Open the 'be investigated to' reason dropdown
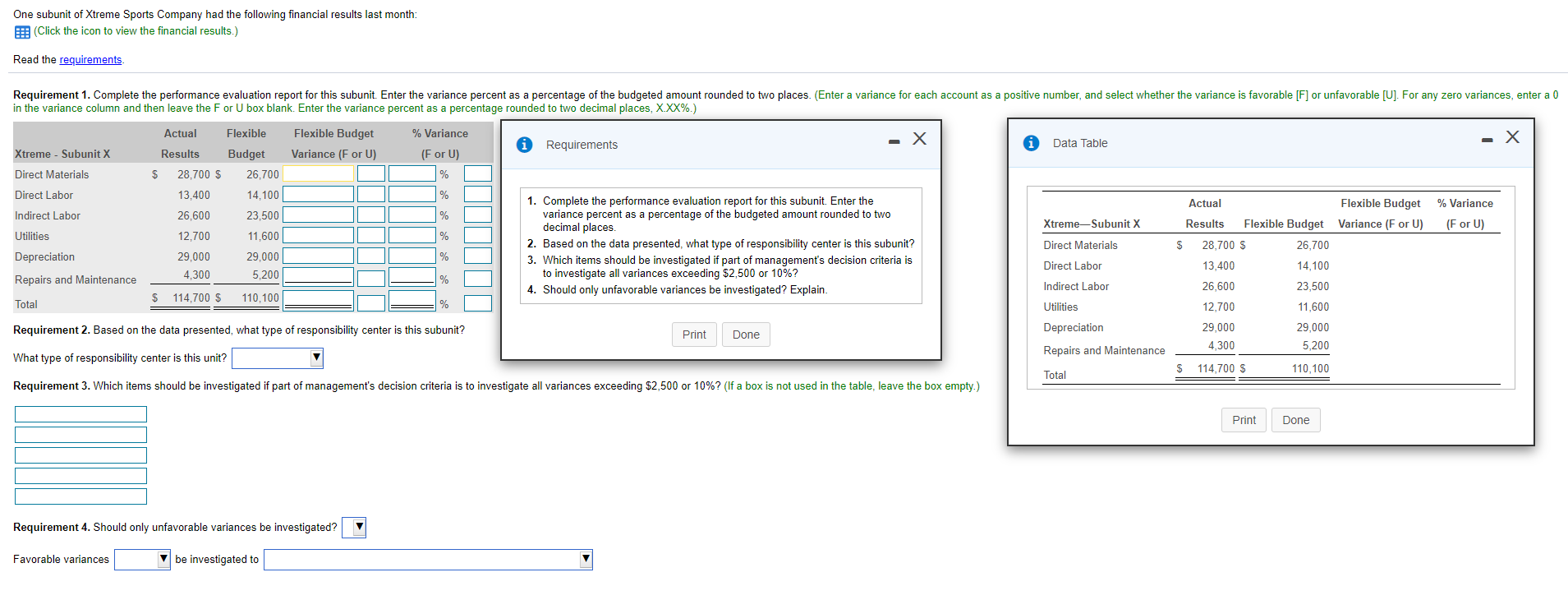Image resolution: width=1568 pixels, height=600 pixels. (428, 560)
